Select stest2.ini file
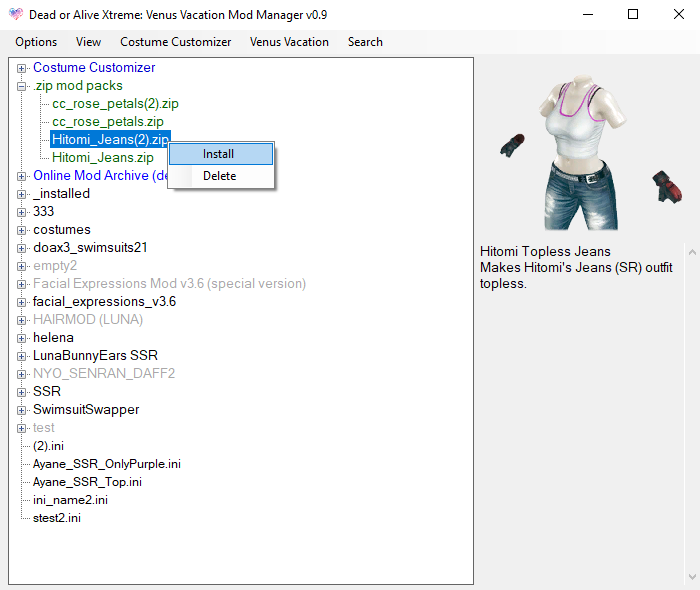The image size is (700, 590). pyautogui.click(x=57, y=518)
